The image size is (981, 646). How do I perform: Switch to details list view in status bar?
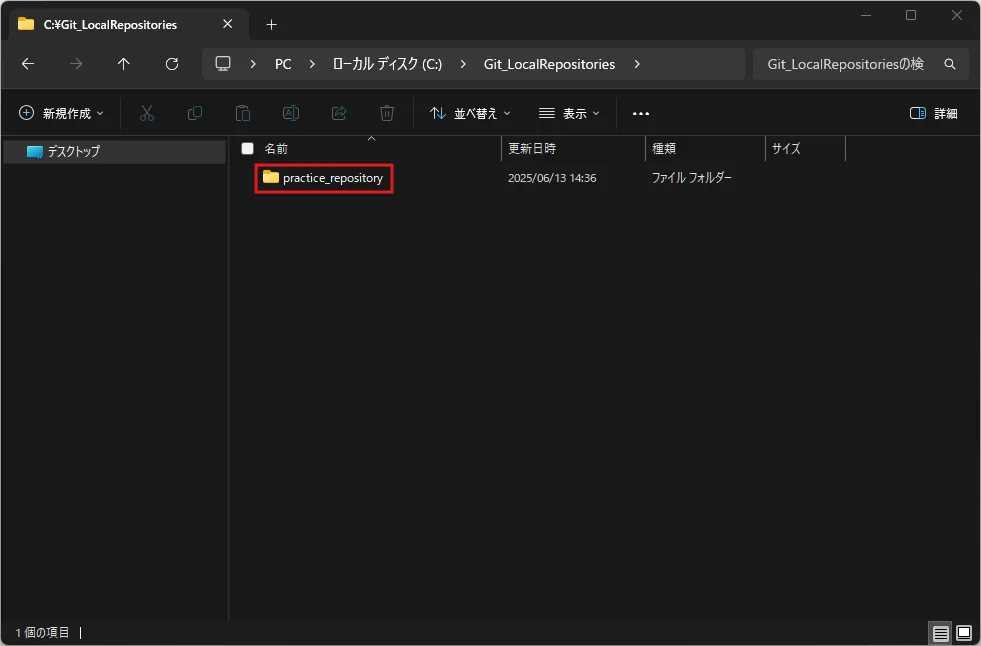[940, 633]
